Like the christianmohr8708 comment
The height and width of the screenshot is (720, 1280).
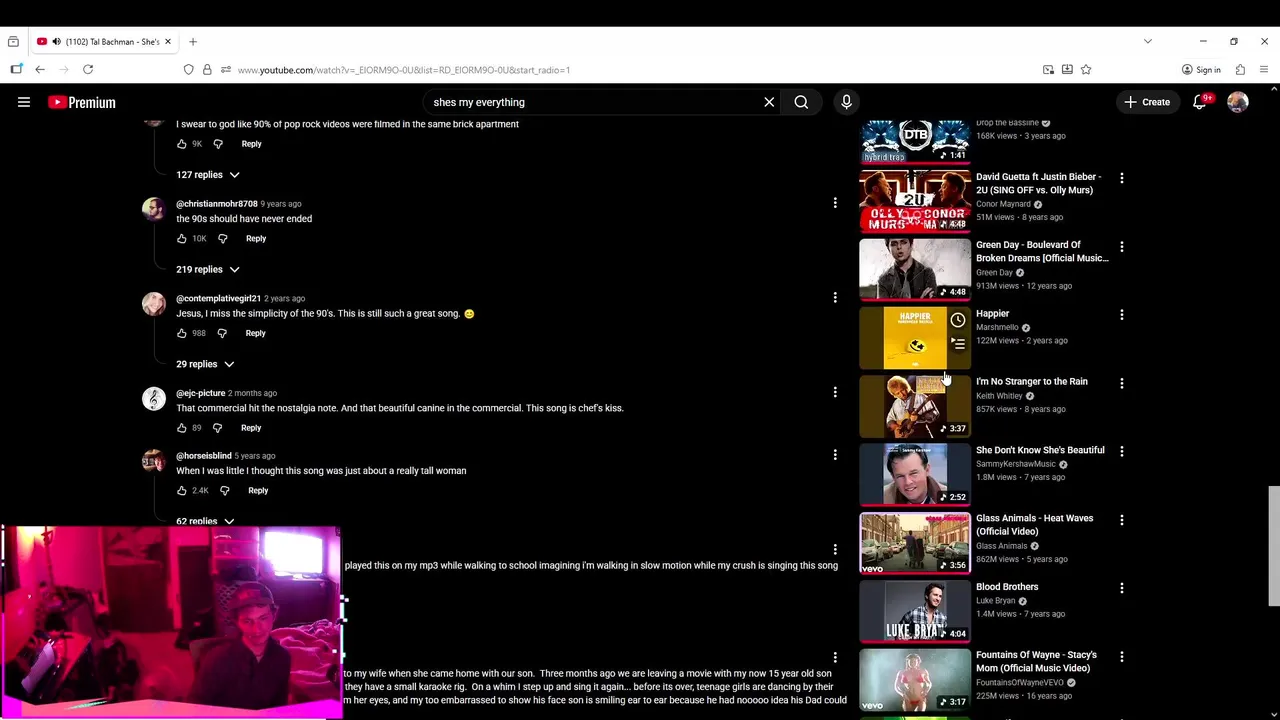pos(182,239)
